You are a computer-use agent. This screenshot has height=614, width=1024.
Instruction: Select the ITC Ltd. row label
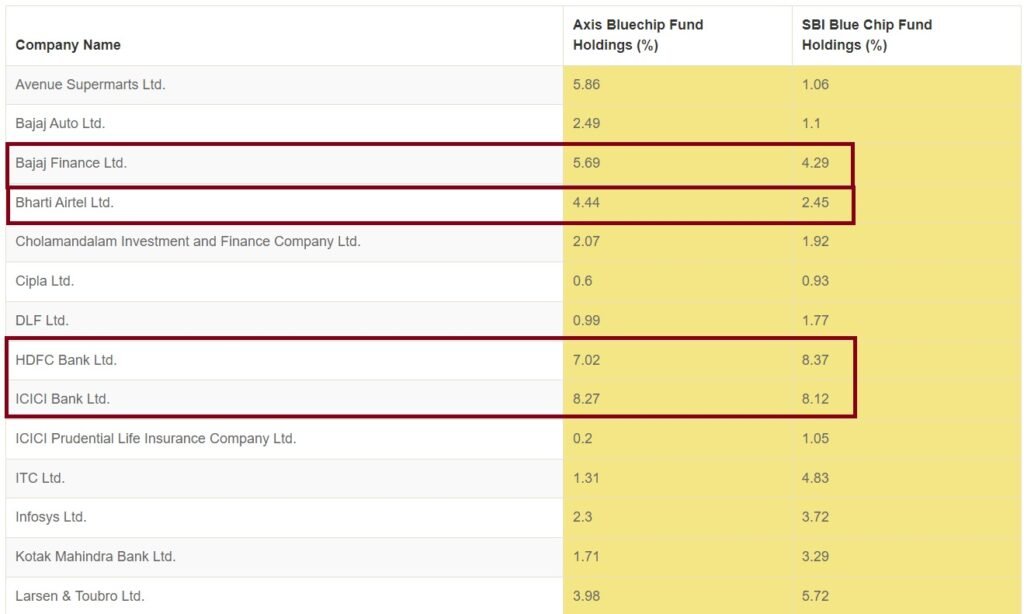coord(40,478)
